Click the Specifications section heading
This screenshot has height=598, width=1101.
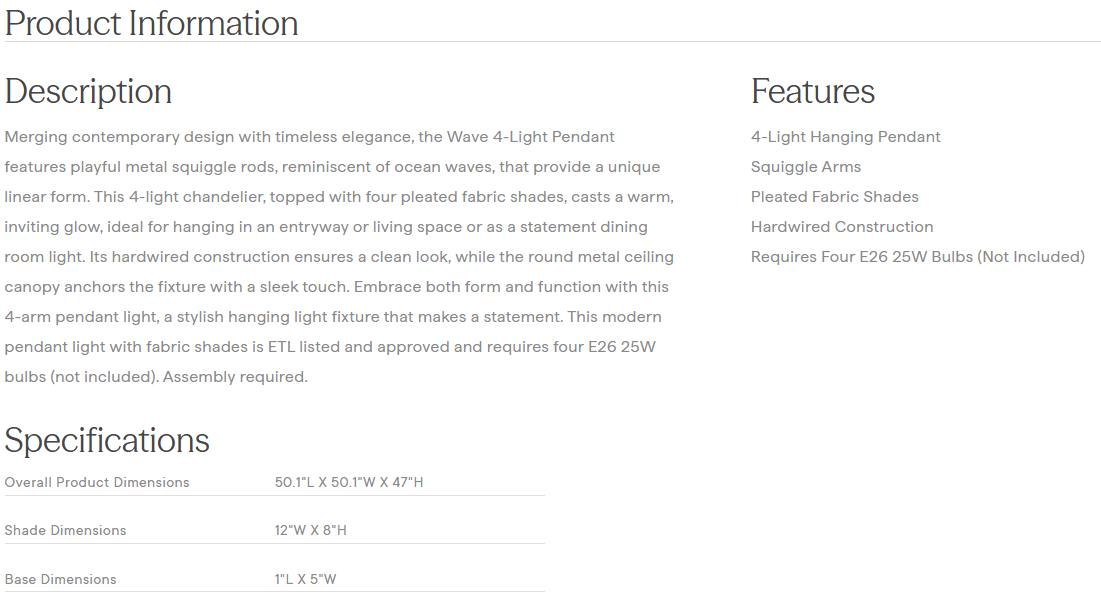coord(107,440)
